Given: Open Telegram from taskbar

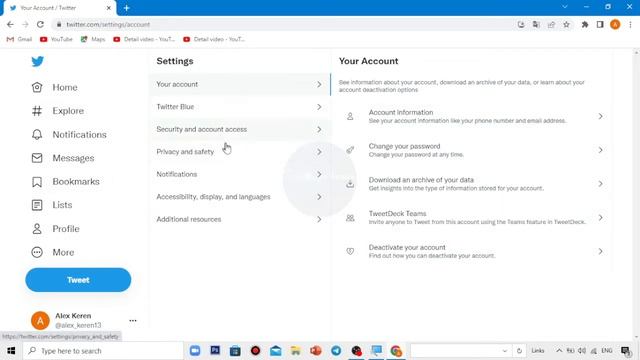Looking at the screenshot, I should [336, 351].
